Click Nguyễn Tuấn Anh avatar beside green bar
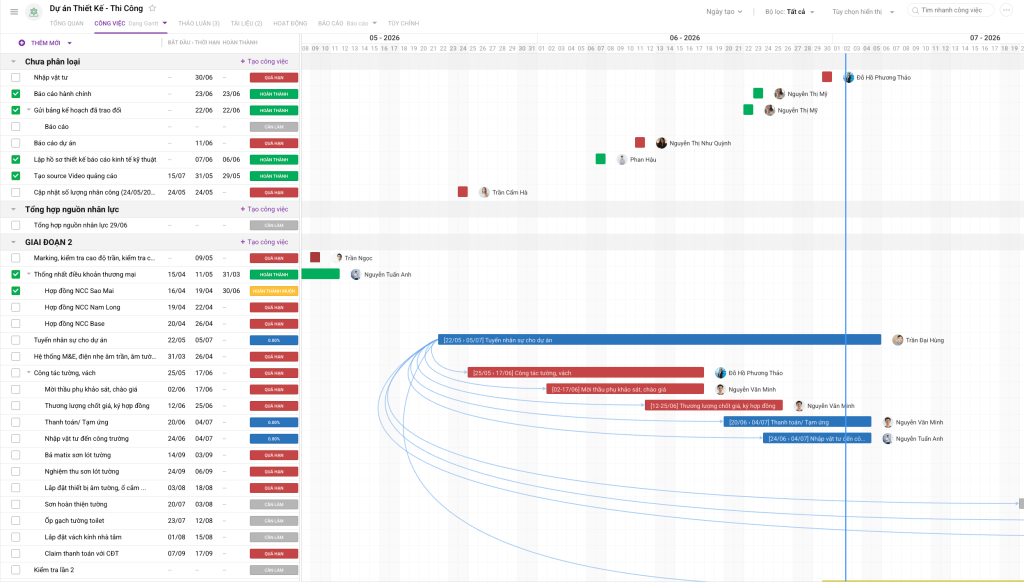Screen dimensions: 1024x582 (x=356, y=274)
